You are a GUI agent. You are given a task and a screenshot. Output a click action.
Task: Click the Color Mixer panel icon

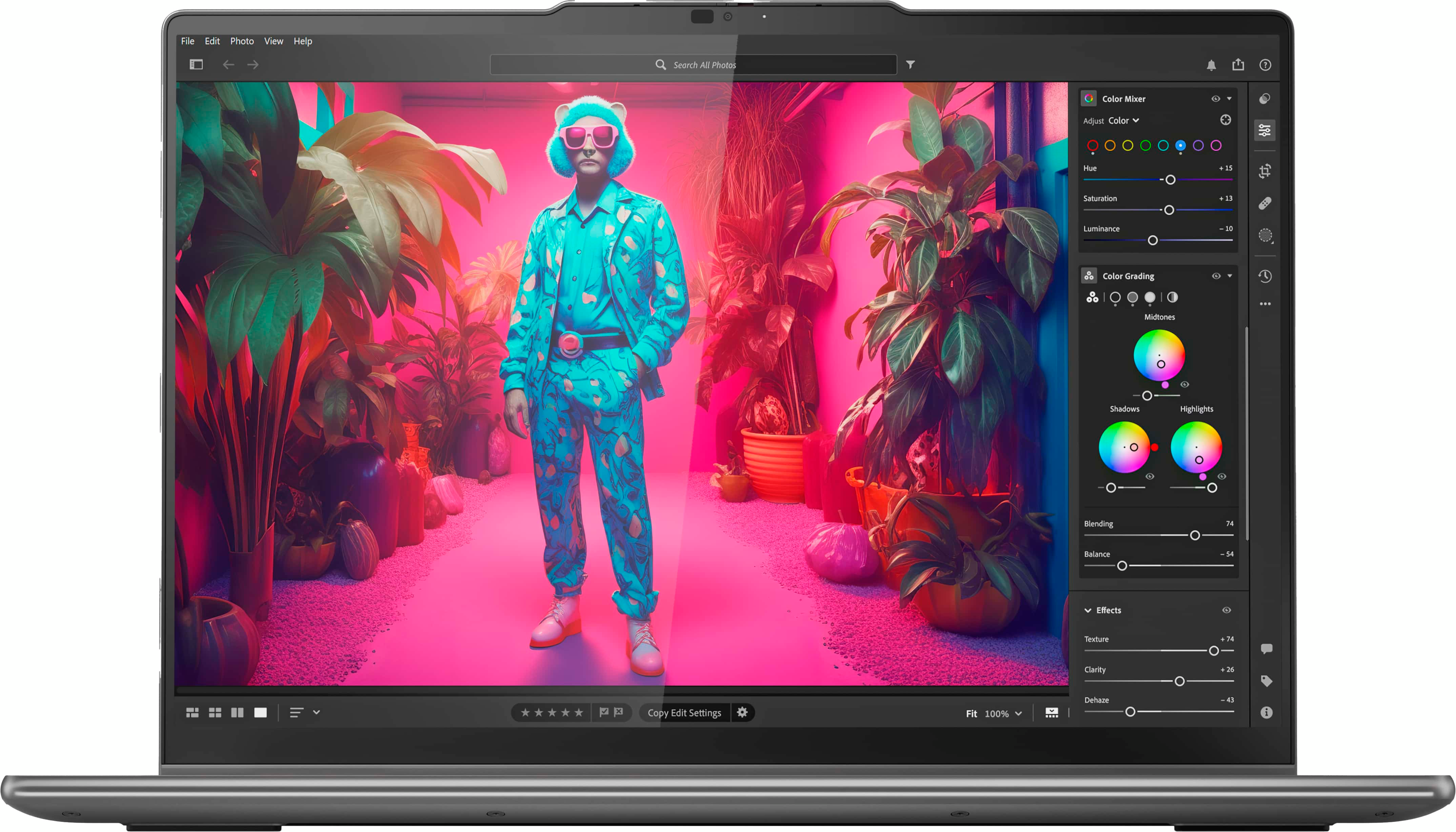1090,98
